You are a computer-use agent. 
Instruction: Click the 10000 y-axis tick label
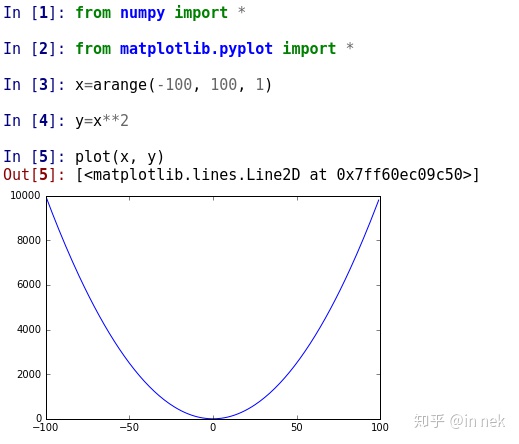(25, 195)
